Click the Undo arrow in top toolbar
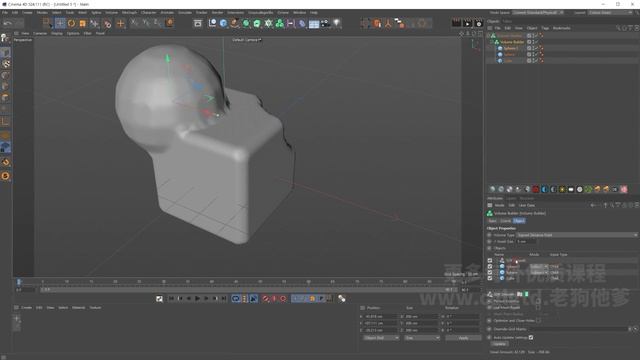 point(8,24)
